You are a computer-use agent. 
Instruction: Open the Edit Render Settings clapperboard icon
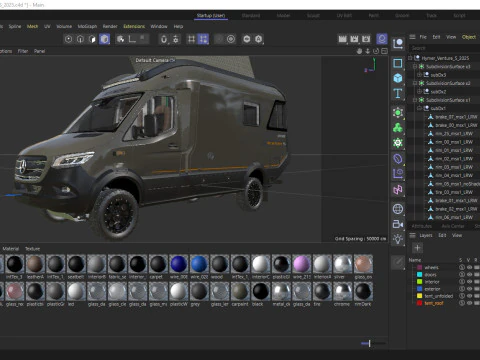click(x=366, y=39)
